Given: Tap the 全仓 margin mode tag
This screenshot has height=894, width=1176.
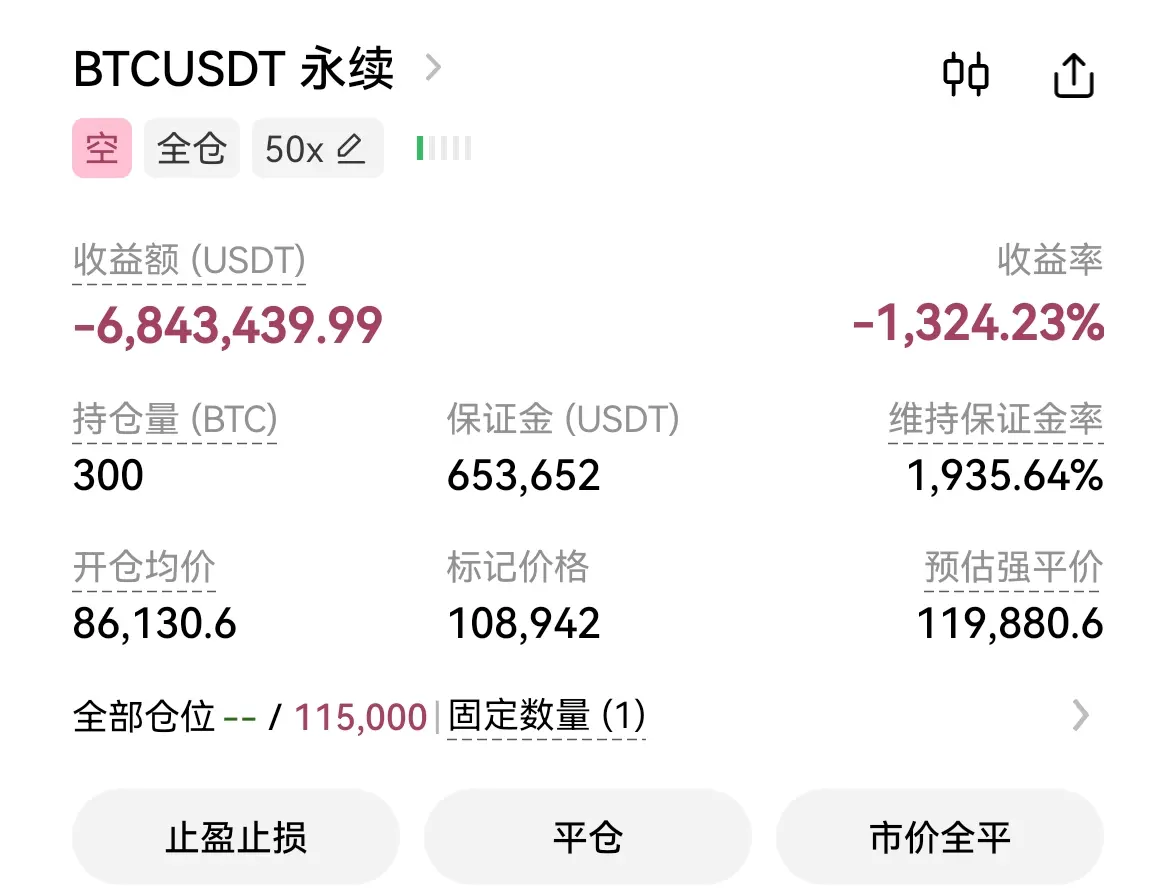Looking at the screenshot, I should coord(192,148).
